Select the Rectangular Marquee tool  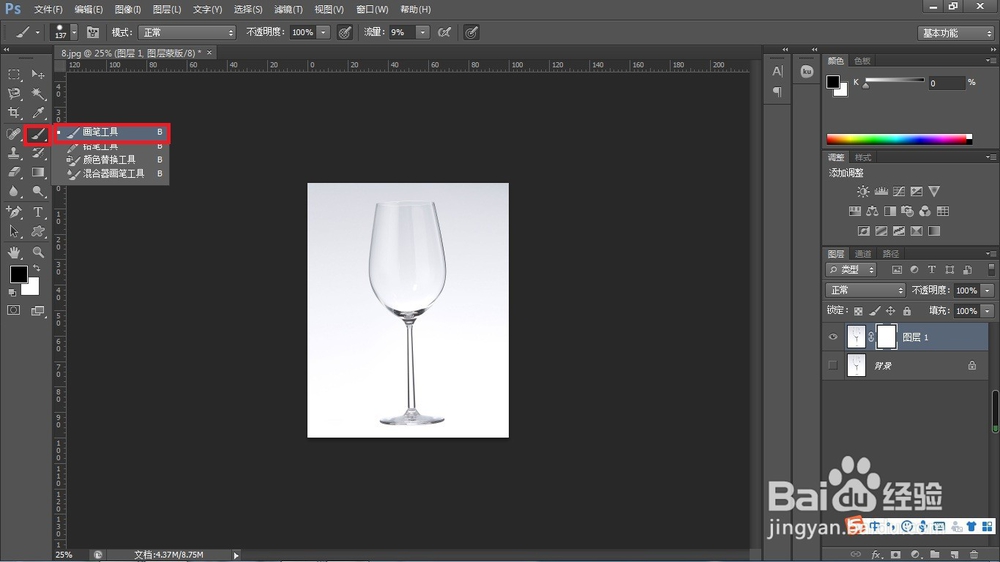(14, 75)
